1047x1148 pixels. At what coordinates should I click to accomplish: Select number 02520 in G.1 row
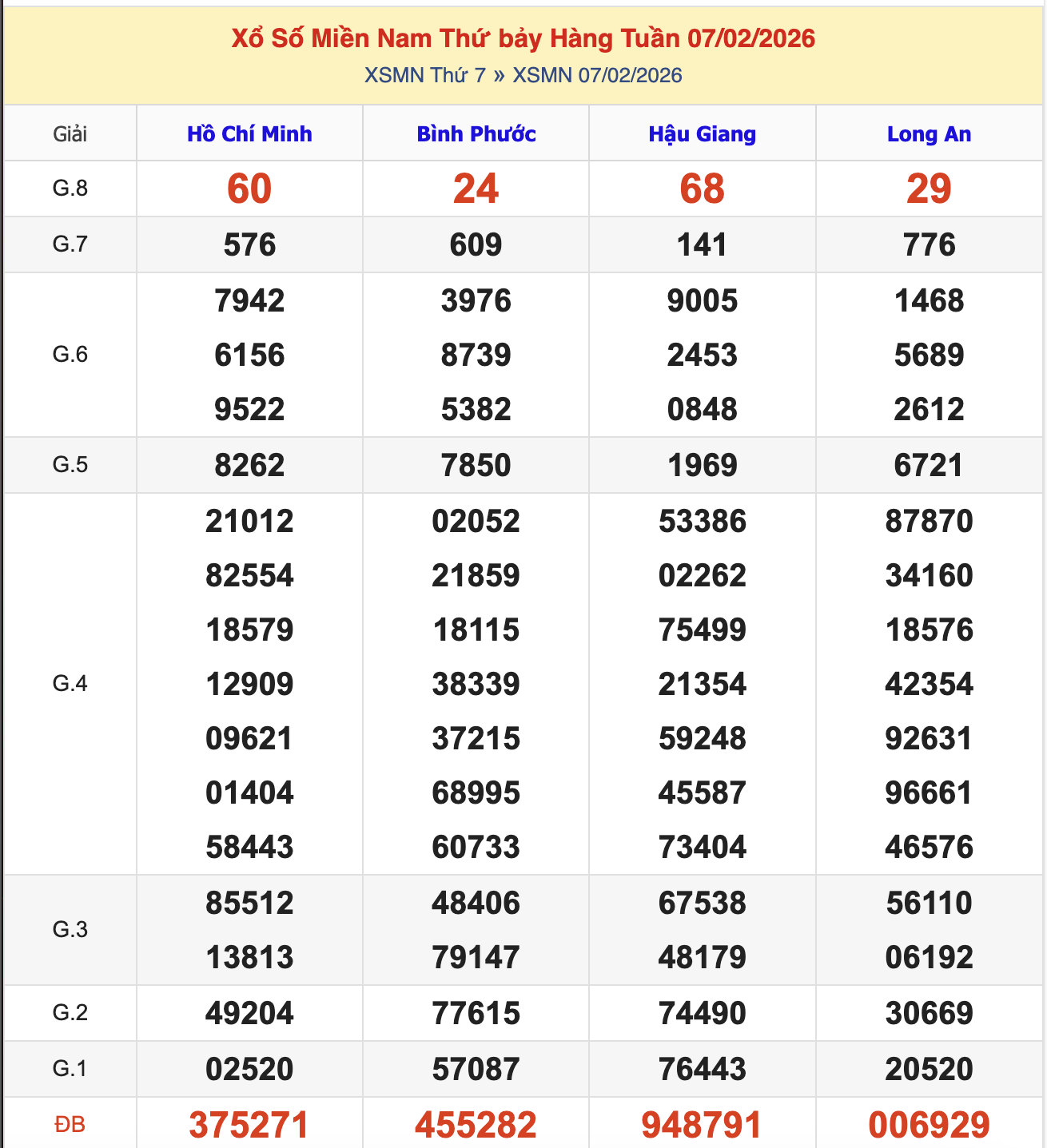pyautogui.click(x=249, y=1067)
